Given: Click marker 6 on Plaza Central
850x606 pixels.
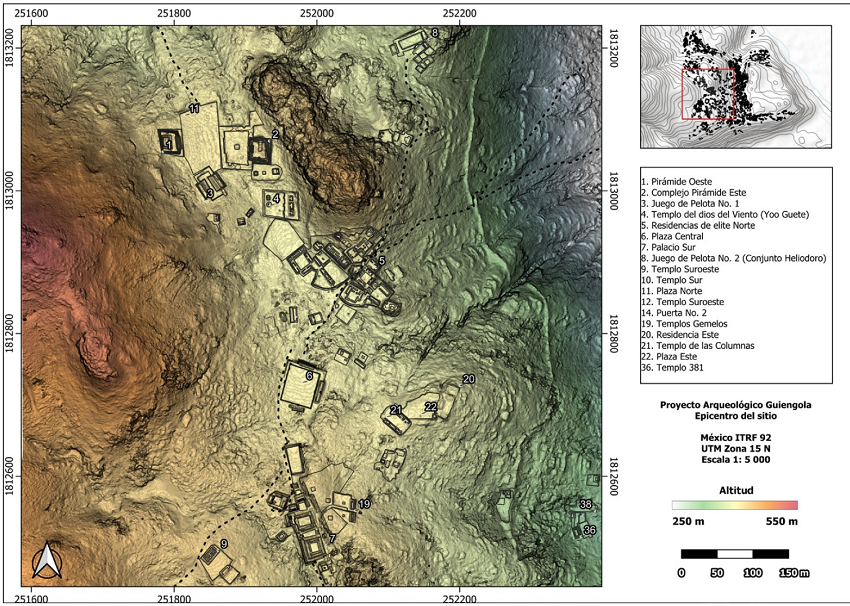Looking at the screenshot, I should (x=310, y=376).
